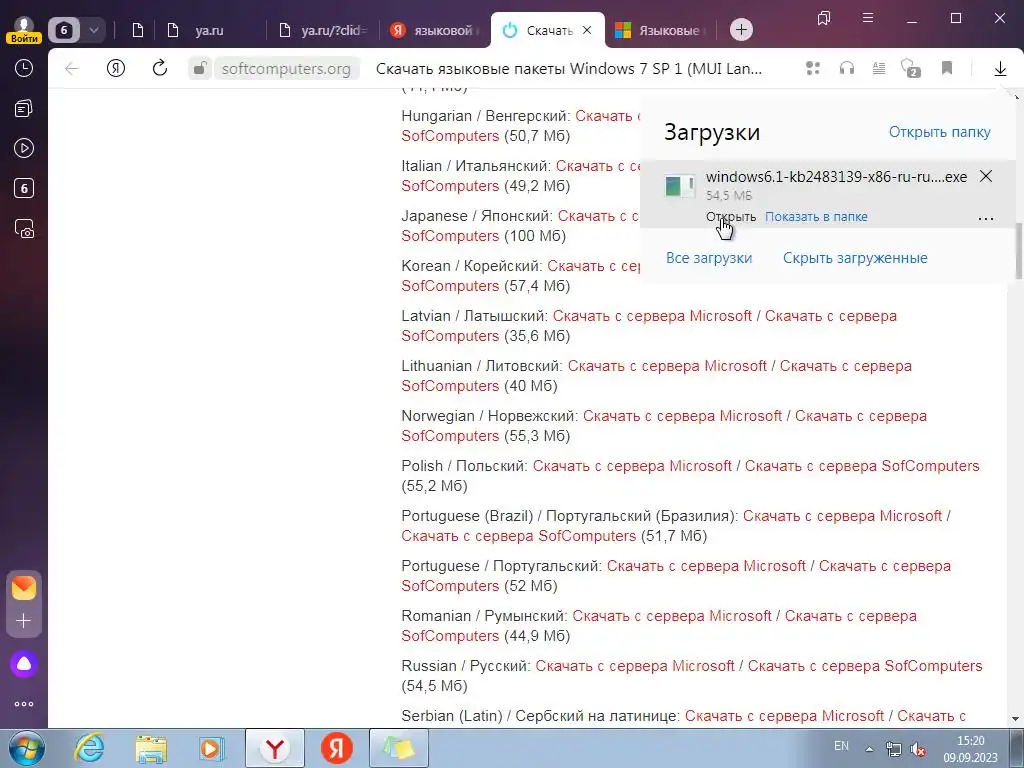Add a new sidebar app with plus icon

point(24,620)
